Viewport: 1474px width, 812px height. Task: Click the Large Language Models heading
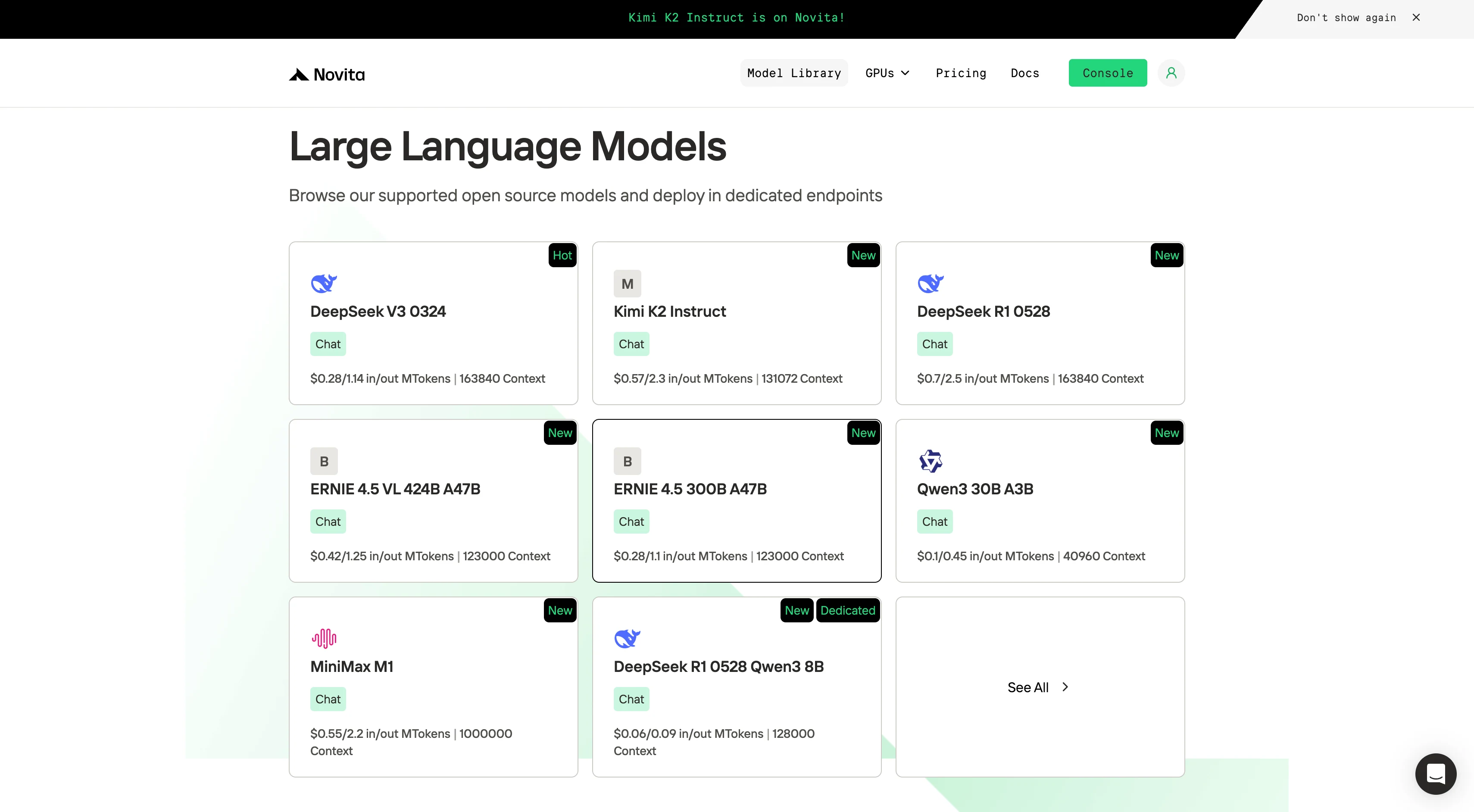(x=508, y=147)
